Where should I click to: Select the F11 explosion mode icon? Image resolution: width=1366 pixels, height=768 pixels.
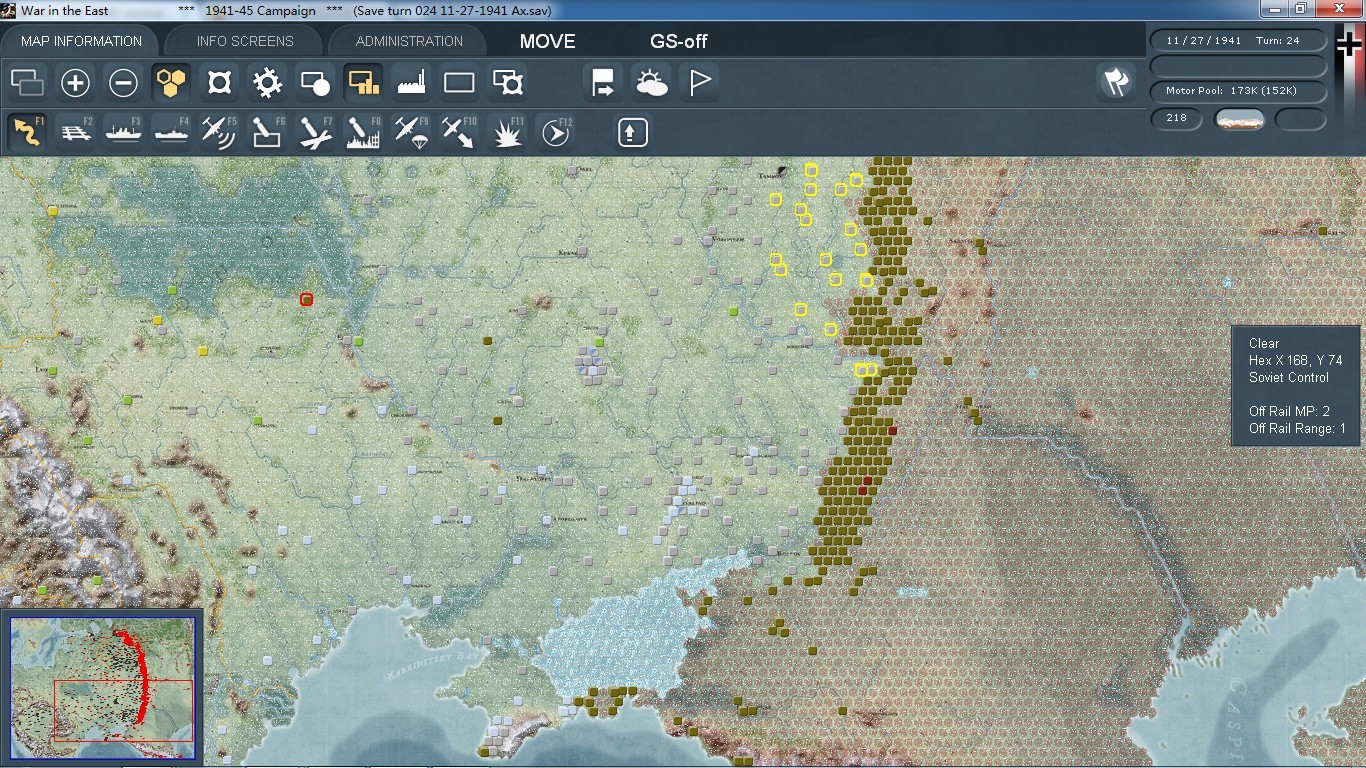click(507, 132)
